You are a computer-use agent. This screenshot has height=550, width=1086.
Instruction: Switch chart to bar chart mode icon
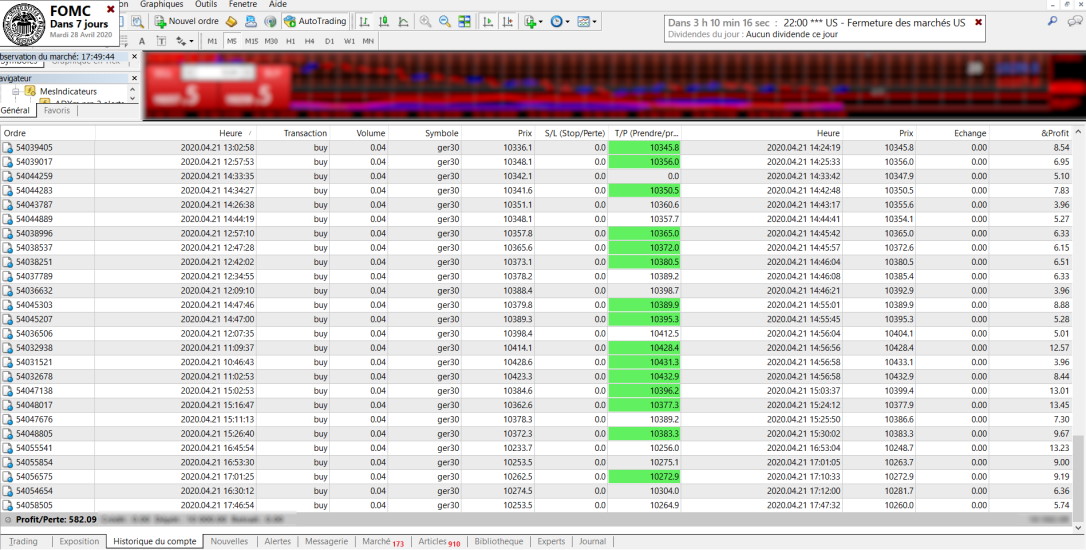[363, 21]
